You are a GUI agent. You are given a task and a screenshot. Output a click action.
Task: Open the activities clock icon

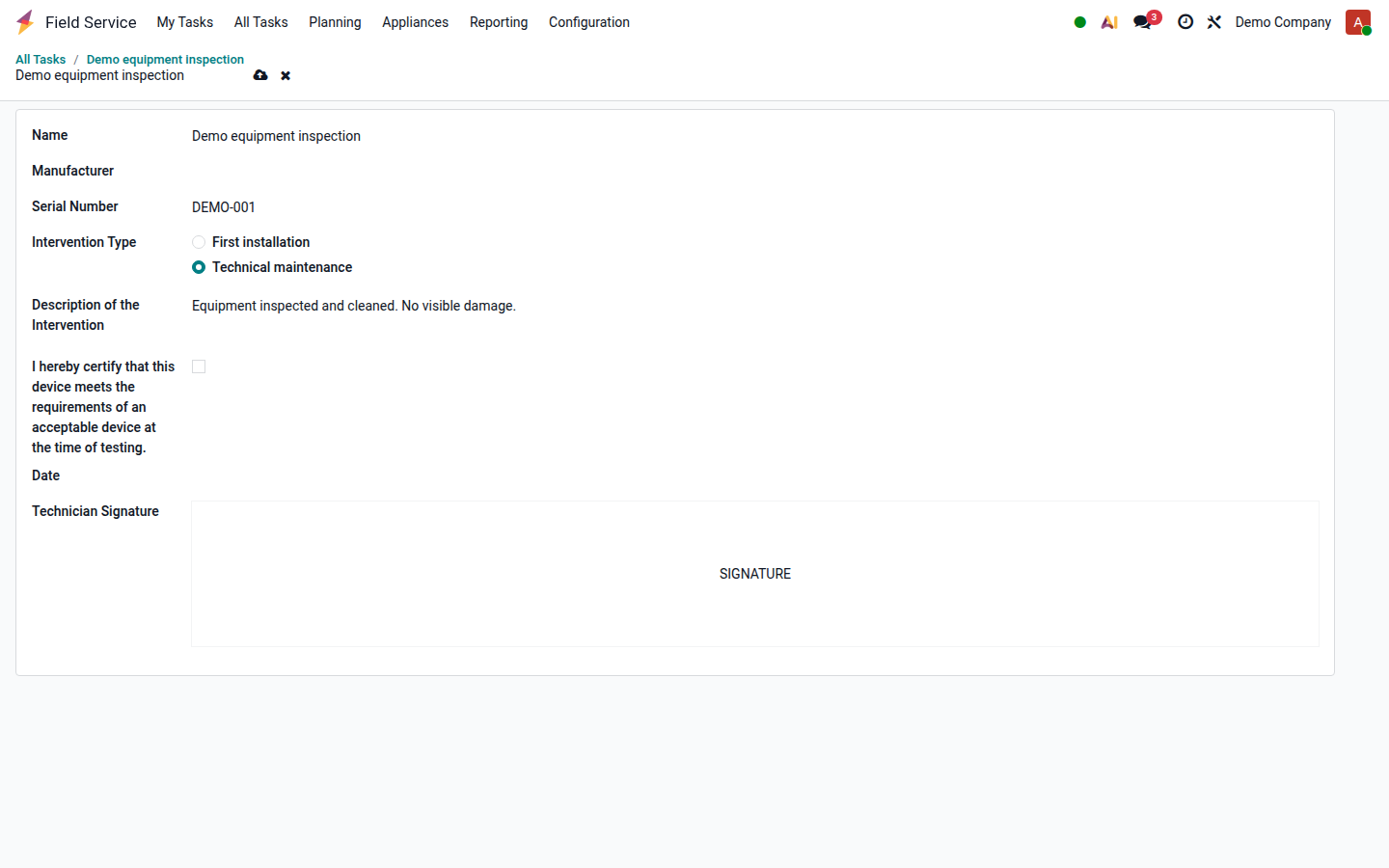point(1185,22)
